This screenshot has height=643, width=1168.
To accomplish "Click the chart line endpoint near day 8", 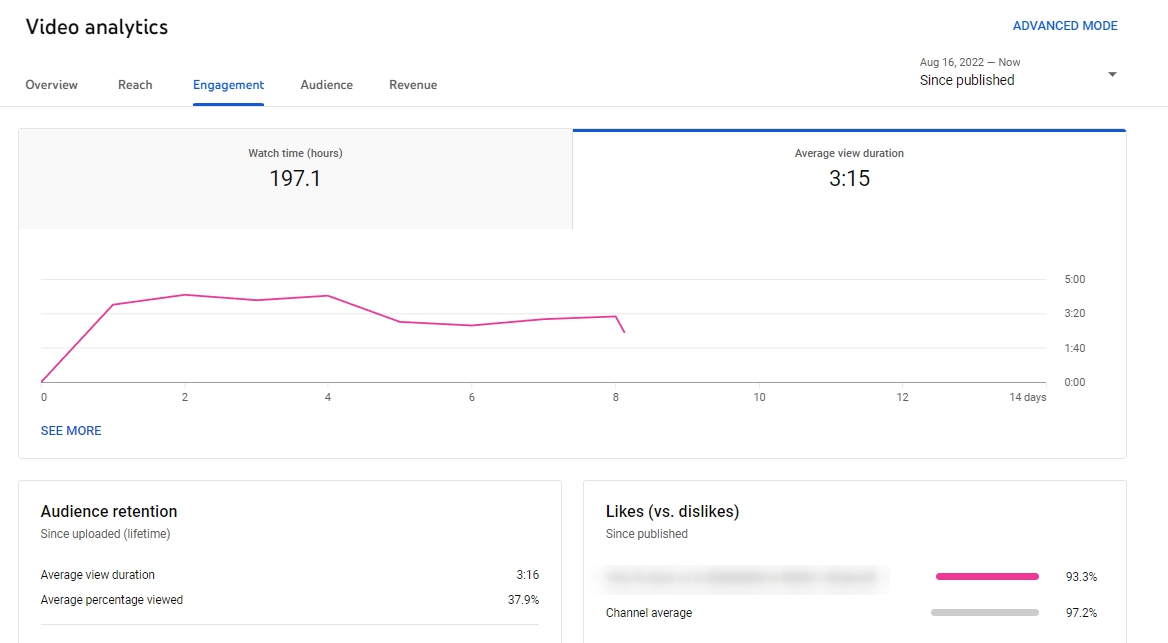I will (x=624, y=332).
